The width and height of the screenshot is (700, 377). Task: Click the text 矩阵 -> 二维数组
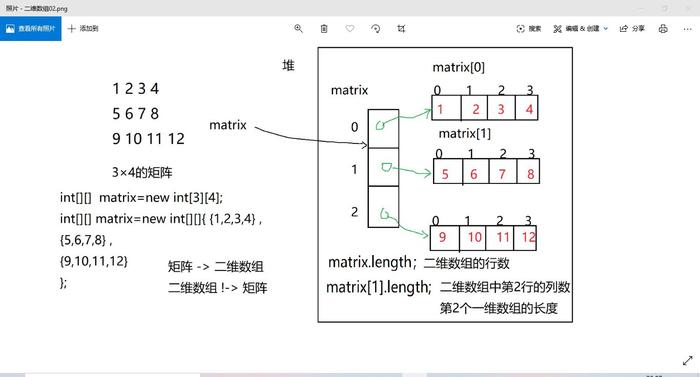pyautogui.click(x=216, y=267)
